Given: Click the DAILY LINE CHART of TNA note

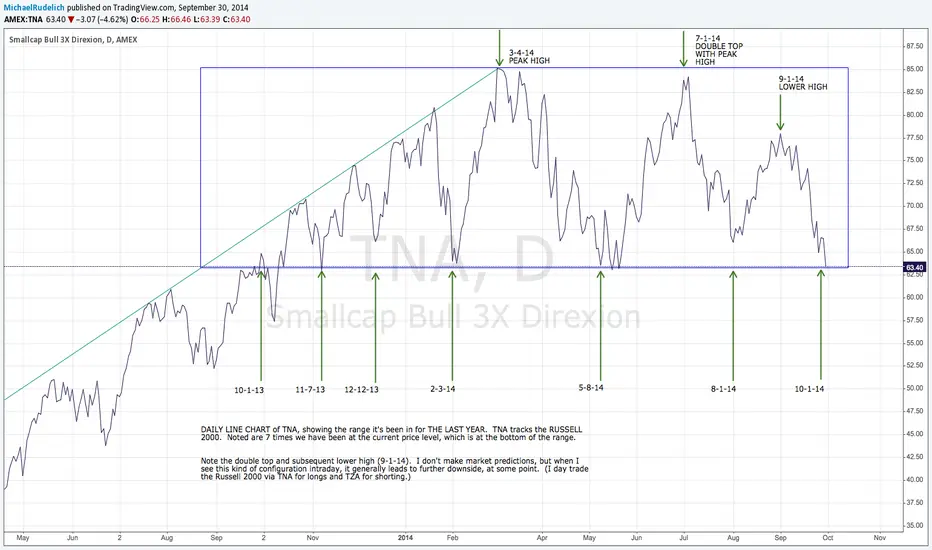Looking at the screenshot, I should (x=392, y=433).
